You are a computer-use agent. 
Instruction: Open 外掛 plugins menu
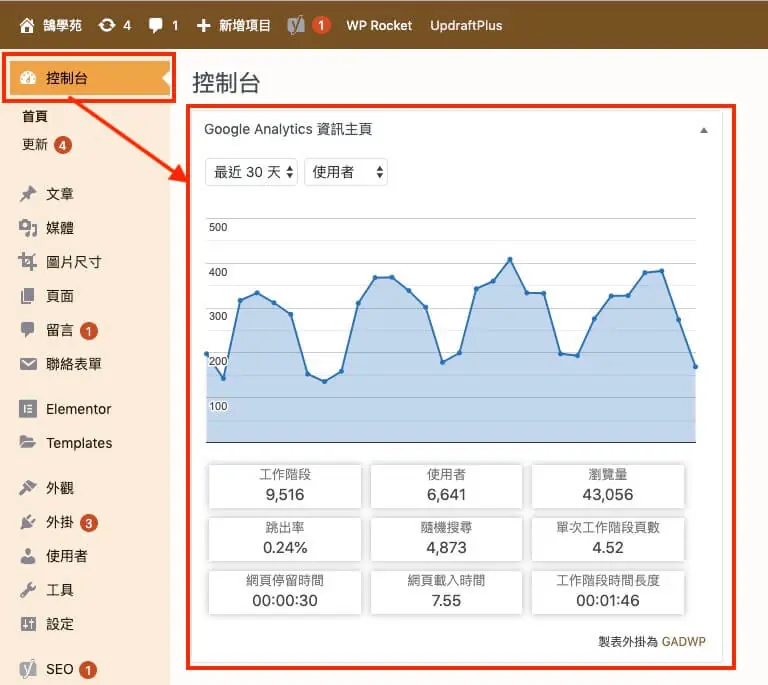[x=60, y=522]
